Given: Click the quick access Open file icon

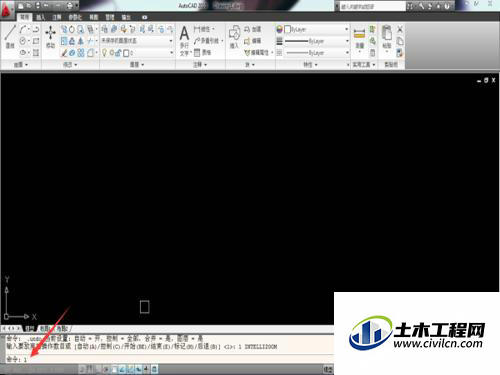Looking at the screenshot, I should (29, 6).
